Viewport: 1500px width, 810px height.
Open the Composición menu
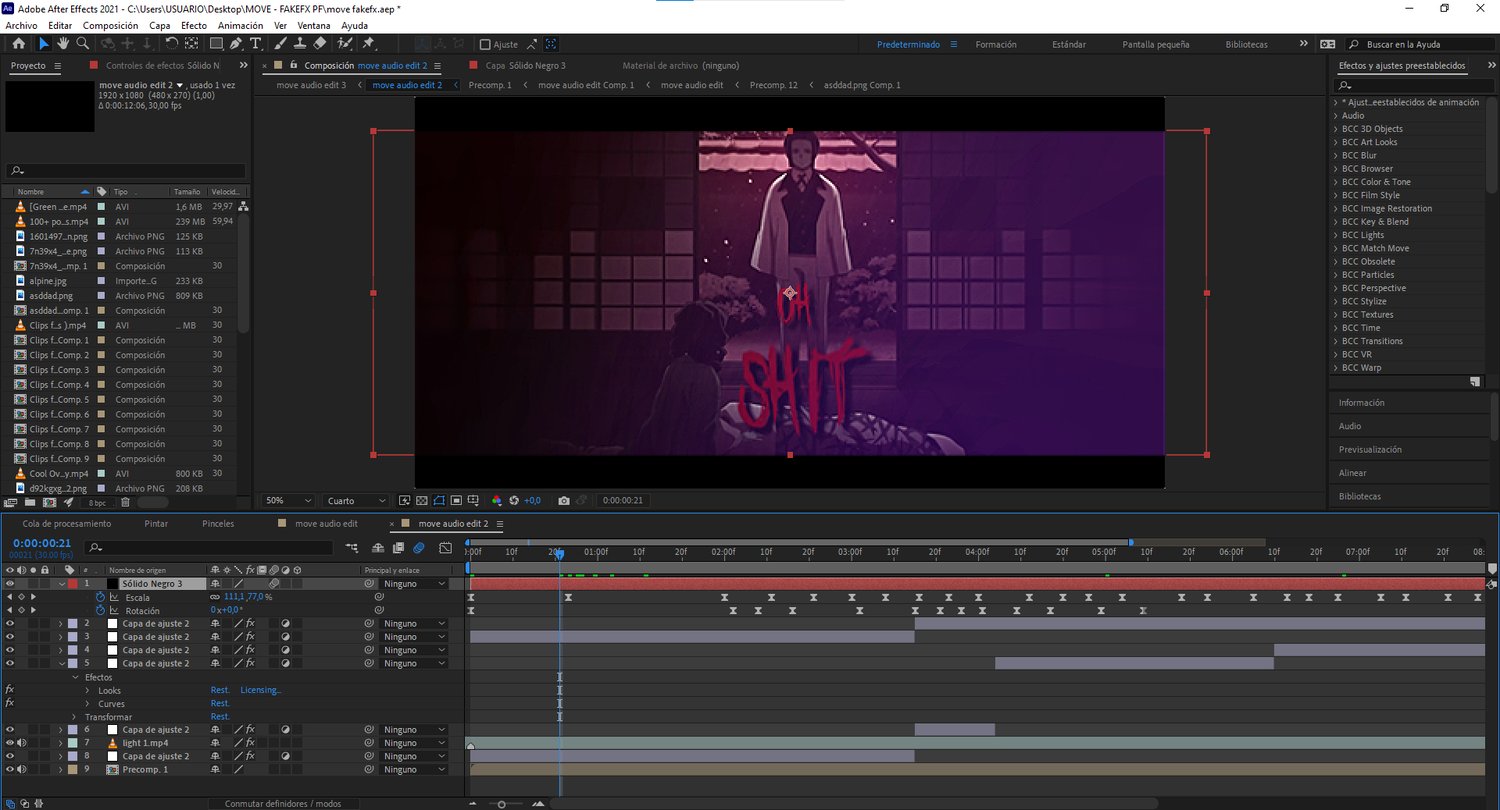110,25
